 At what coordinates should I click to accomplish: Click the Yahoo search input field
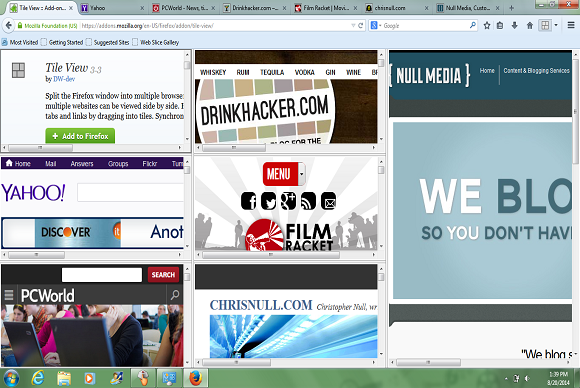coord(130,193)
